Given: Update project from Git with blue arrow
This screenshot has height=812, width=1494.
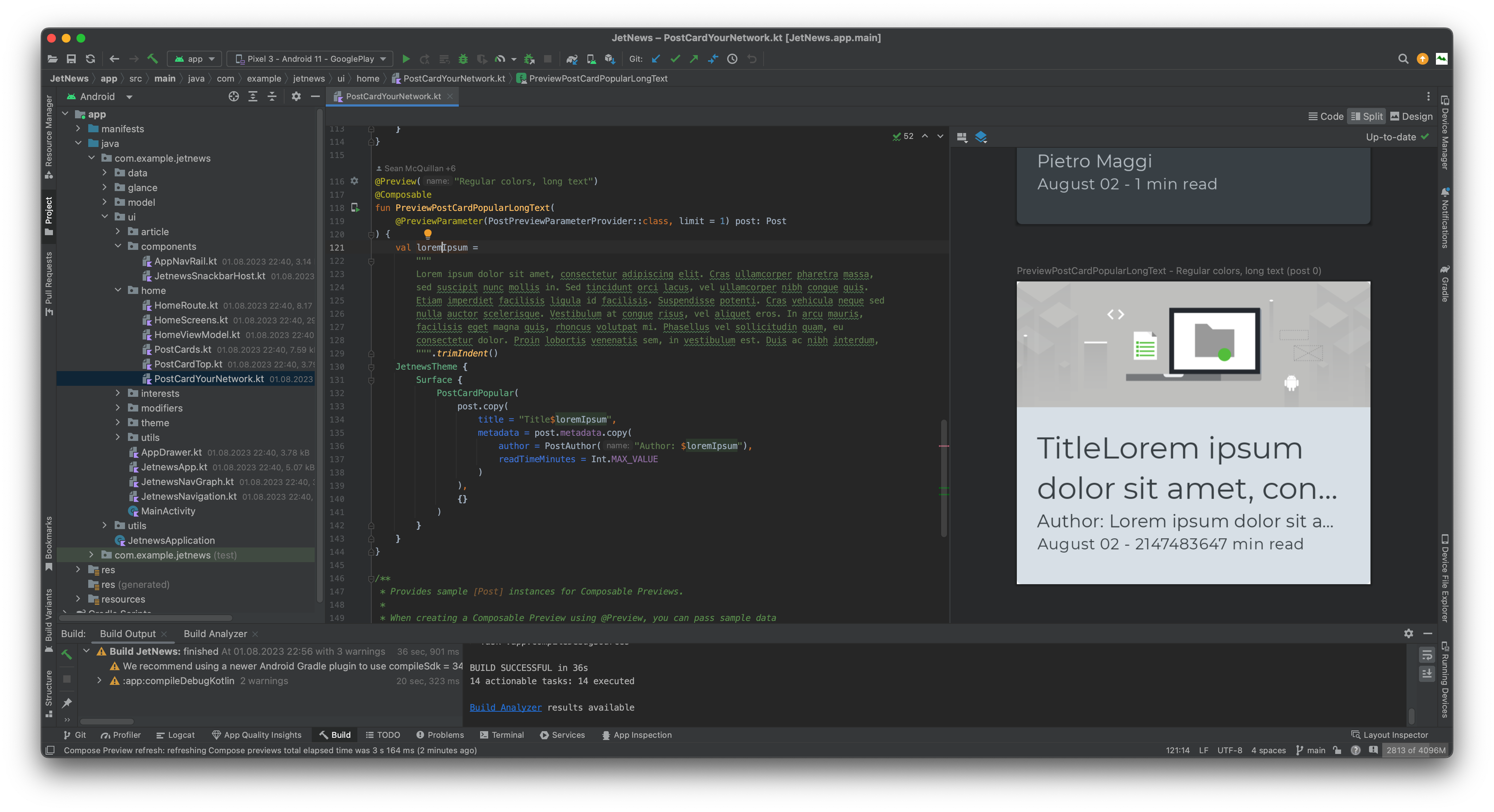Looking at the screenshot, I should pos(655,58).
